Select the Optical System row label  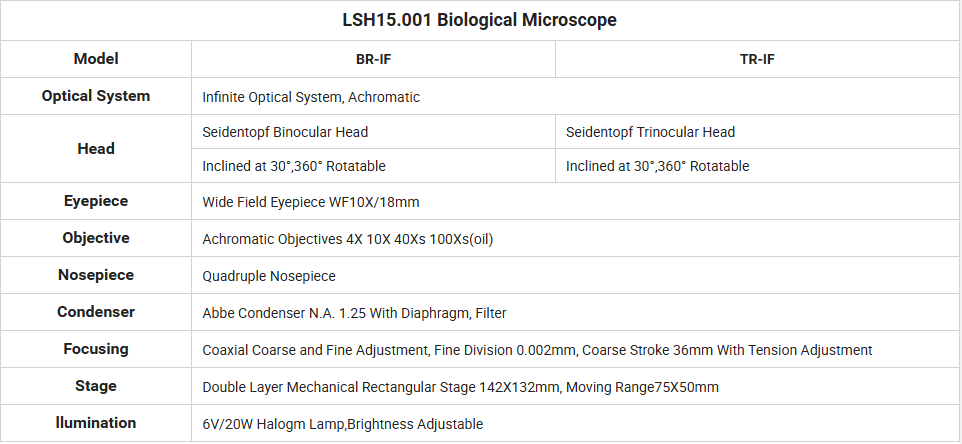(96, 96)
